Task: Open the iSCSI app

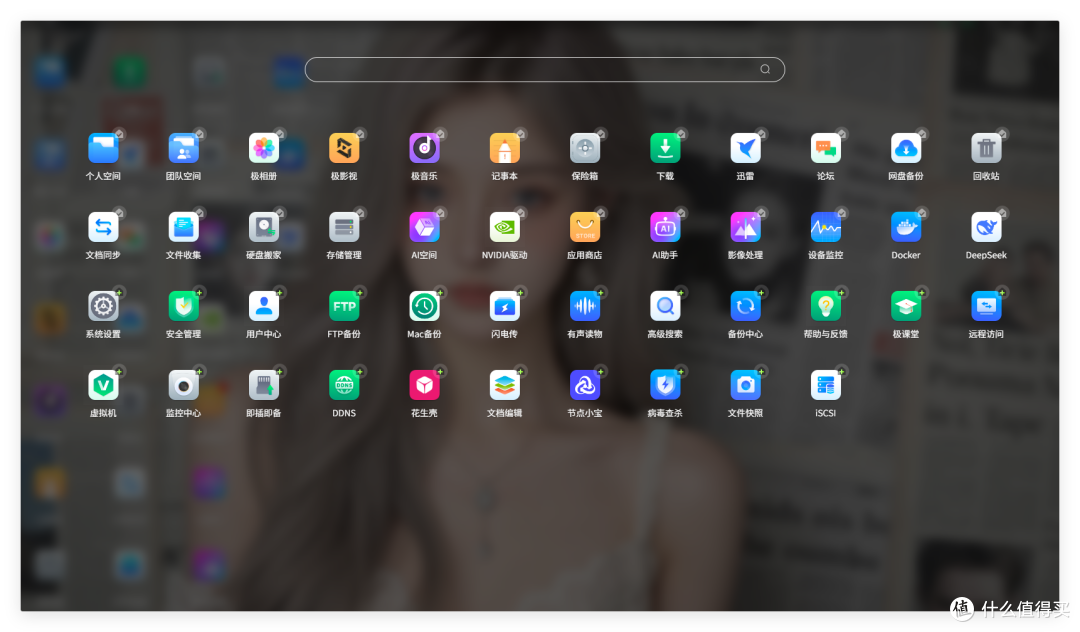Action: [826, 386]
